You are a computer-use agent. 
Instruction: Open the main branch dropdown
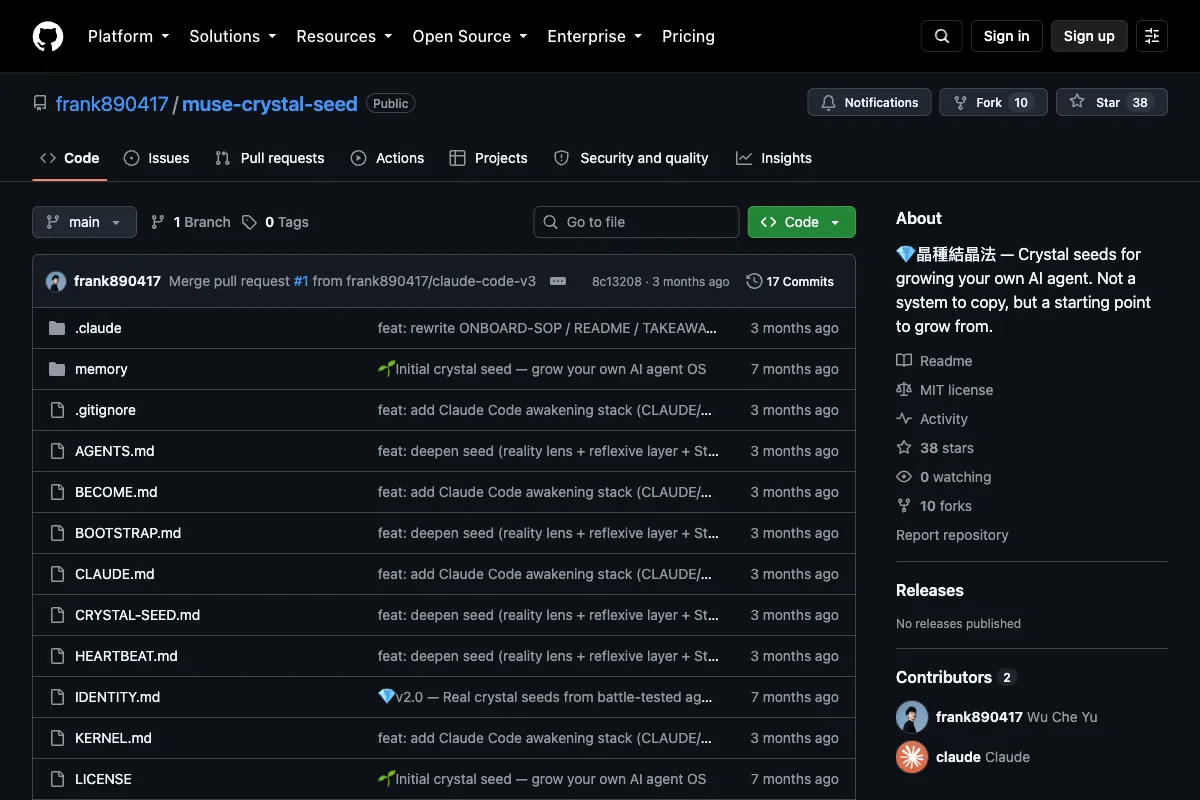pos(84,222)
